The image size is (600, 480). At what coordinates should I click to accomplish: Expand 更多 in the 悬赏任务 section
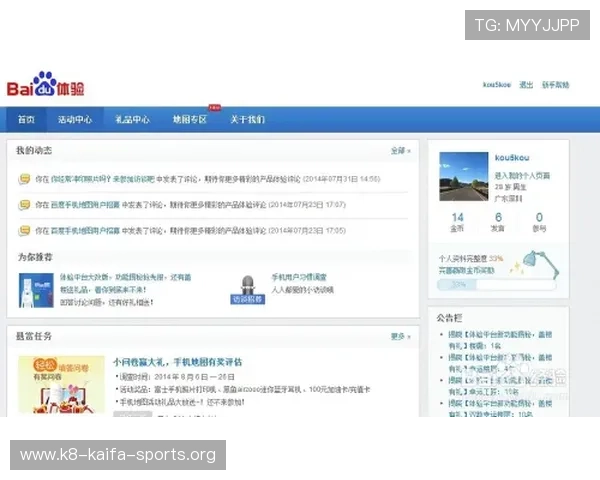pyautogui.click(x=400, y=336)
